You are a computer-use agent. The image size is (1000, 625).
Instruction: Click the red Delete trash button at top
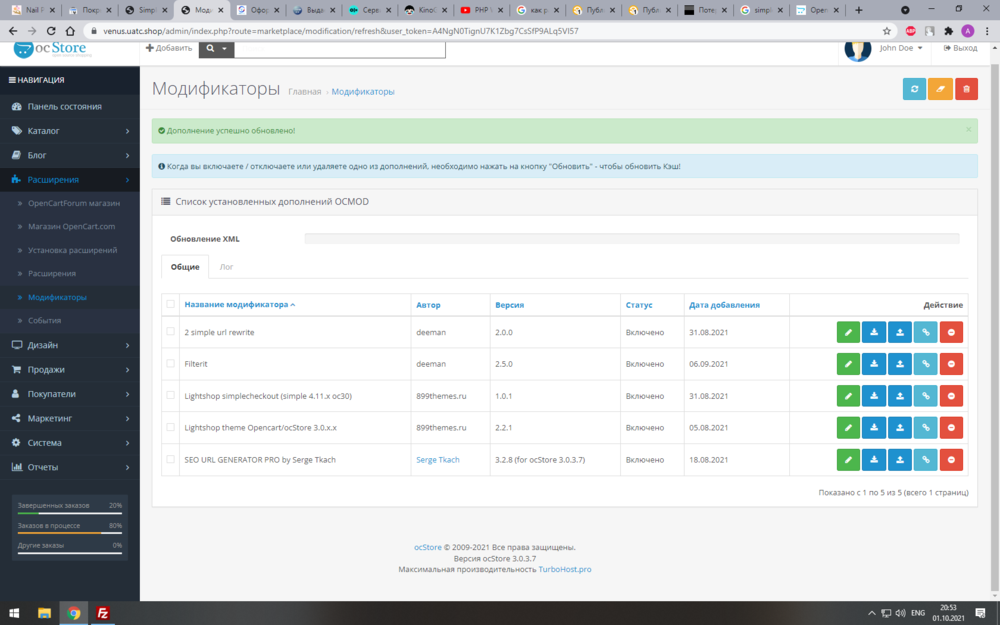[x=966, y=89]
